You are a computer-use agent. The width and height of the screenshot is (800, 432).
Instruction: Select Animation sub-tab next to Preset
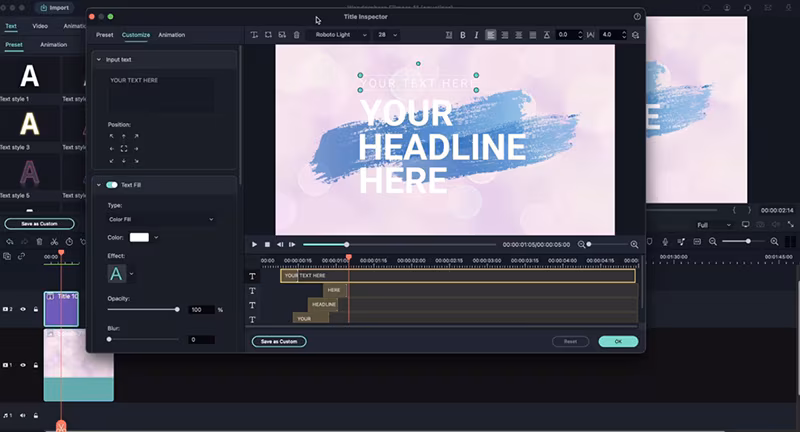pyautogui.click(x=54, y=44)
